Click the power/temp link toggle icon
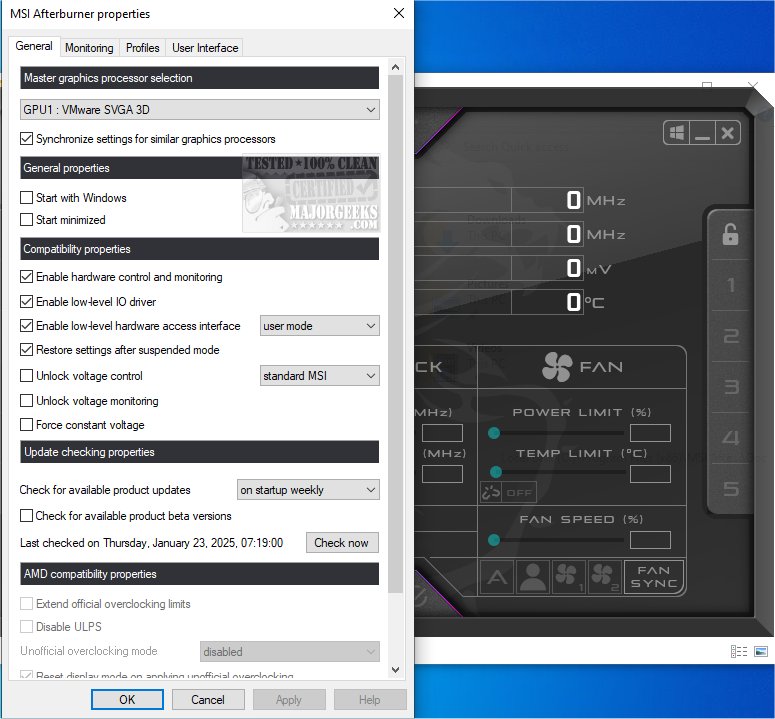The height and width of the screenshot is (719, 775). point(491,492)
